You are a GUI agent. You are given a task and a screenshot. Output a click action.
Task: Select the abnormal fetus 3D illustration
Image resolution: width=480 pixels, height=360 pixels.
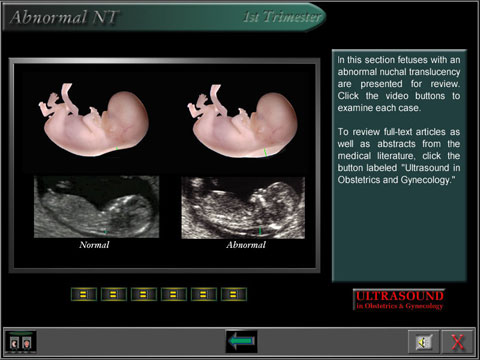click(x=242, y=121)
